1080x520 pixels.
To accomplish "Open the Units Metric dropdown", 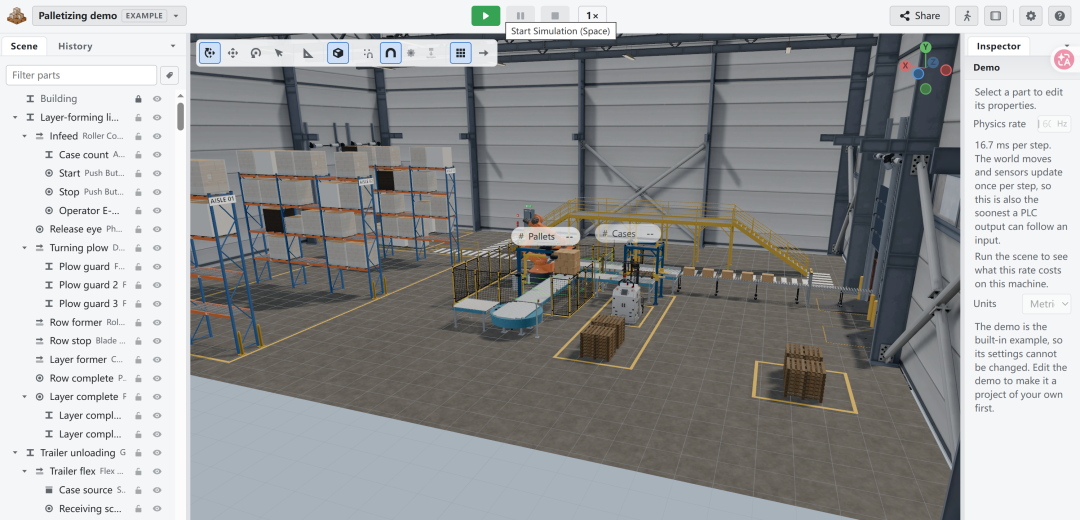I will [1047, 304].
